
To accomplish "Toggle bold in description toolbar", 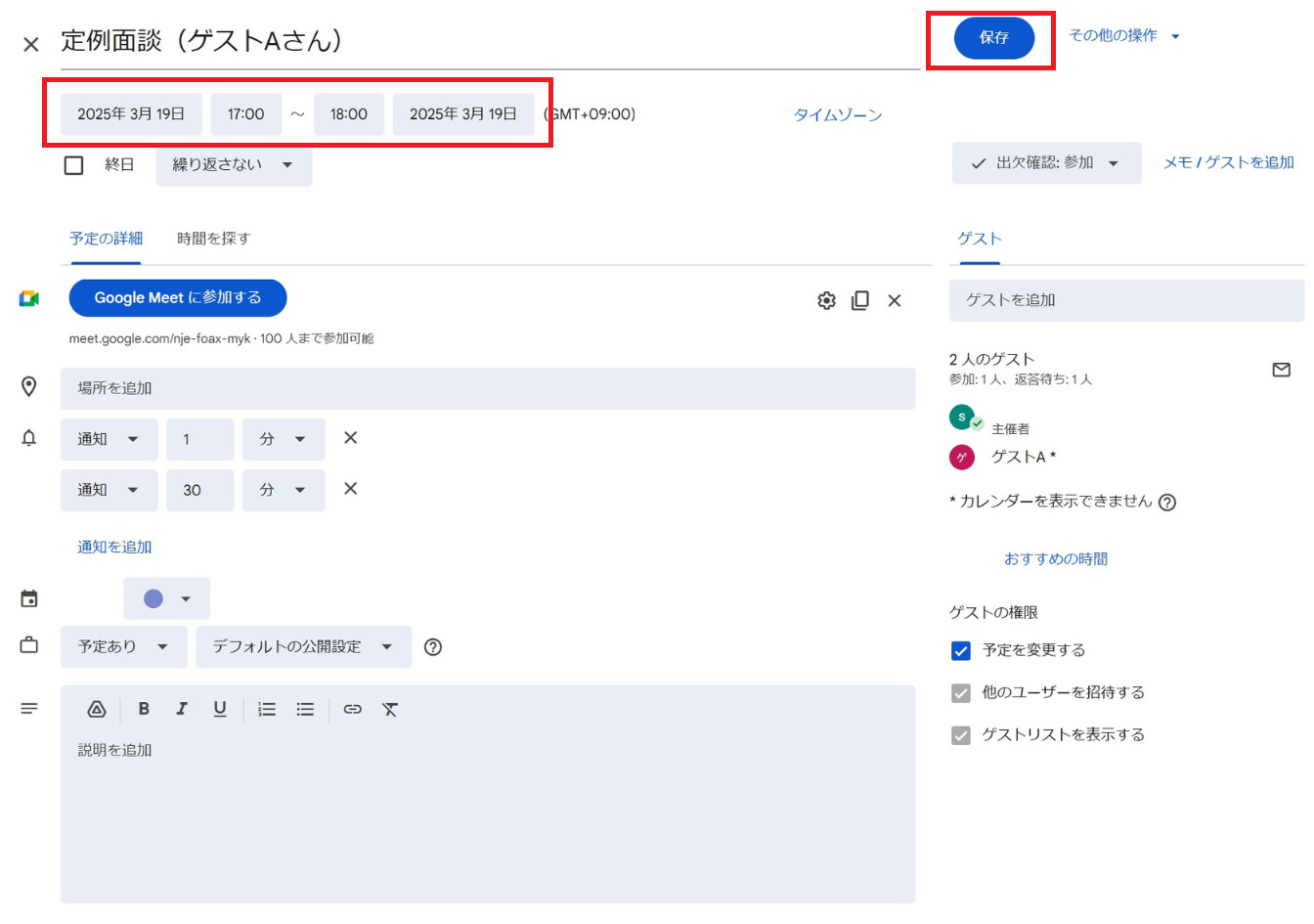I will point(144,710).
